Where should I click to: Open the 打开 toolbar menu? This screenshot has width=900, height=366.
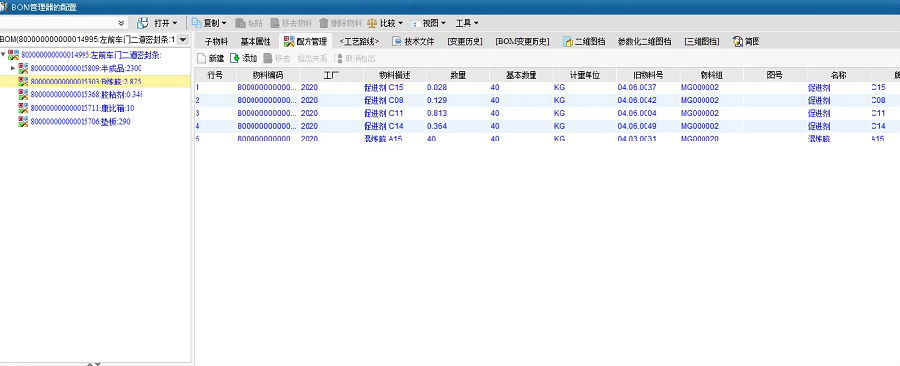[x=165, y=23]
